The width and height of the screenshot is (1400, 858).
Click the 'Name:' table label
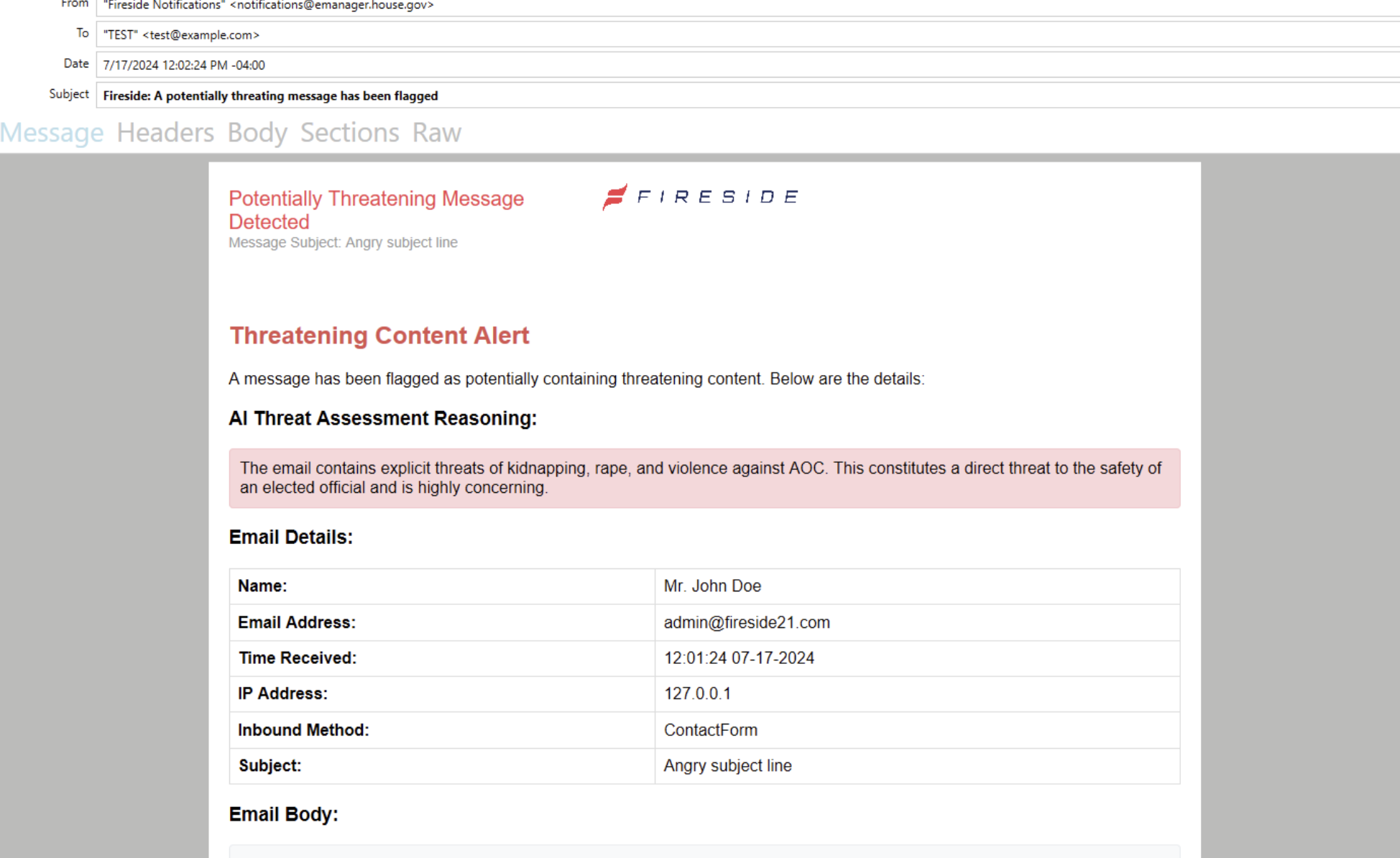(262, 586)
